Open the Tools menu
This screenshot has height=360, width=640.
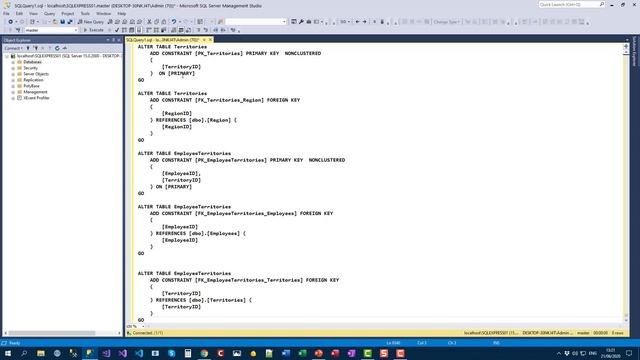click(x=85, y=13)
